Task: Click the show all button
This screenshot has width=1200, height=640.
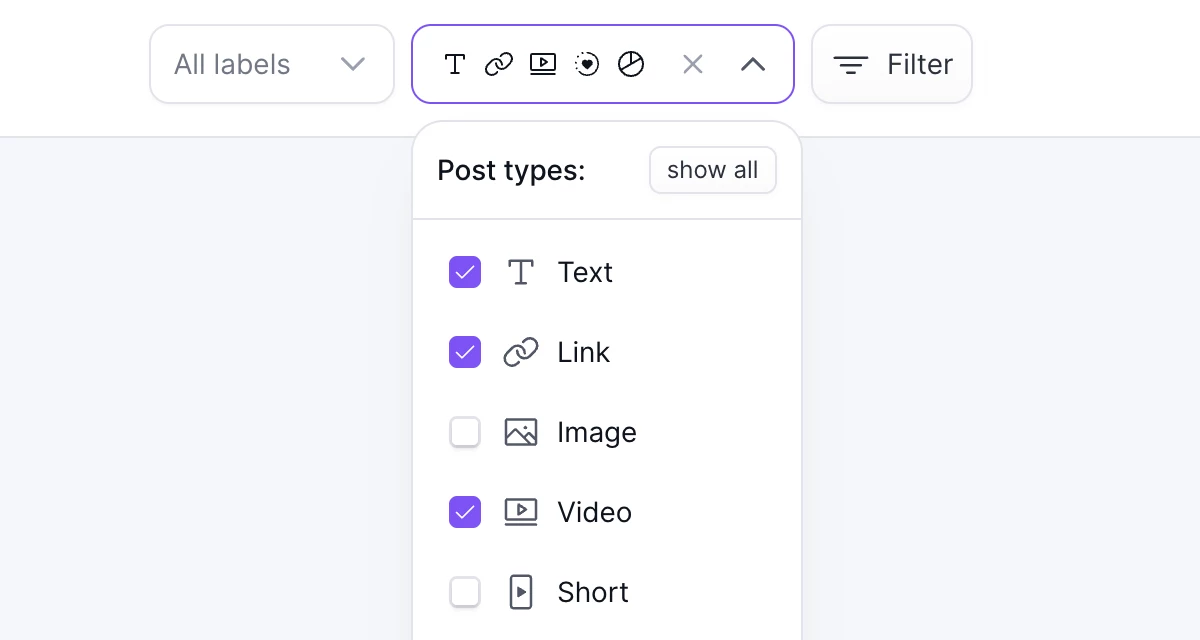Action: [713, 170]
